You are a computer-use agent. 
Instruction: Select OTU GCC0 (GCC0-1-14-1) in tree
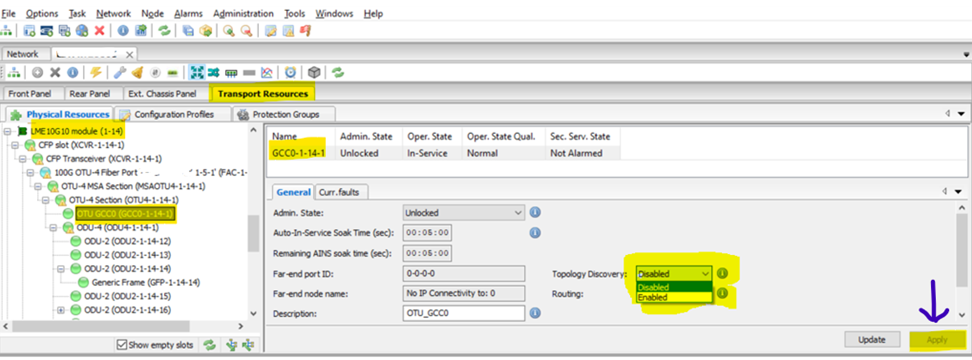click(124, 214)
